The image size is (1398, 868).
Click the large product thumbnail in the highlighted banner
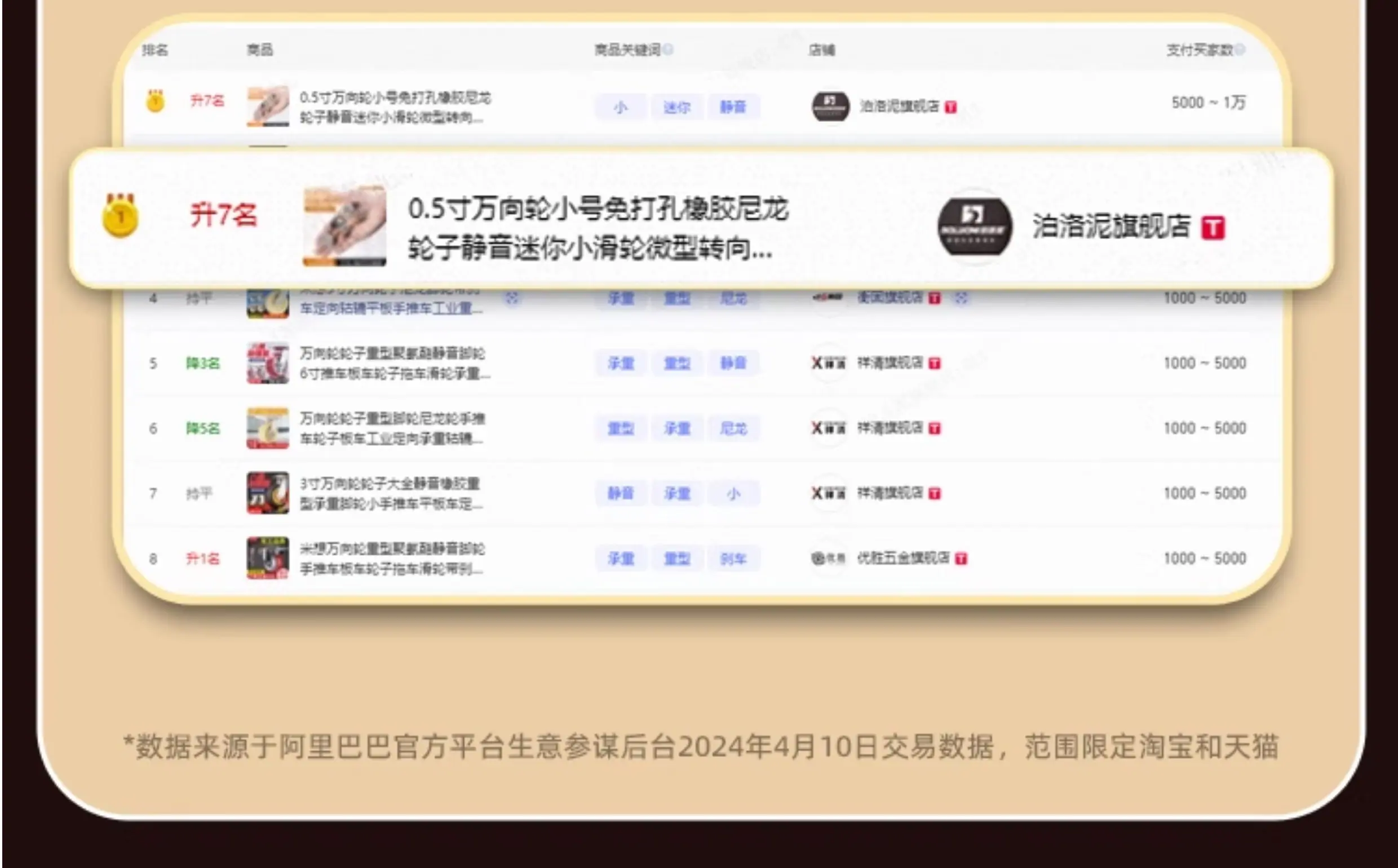coord(344,225)
